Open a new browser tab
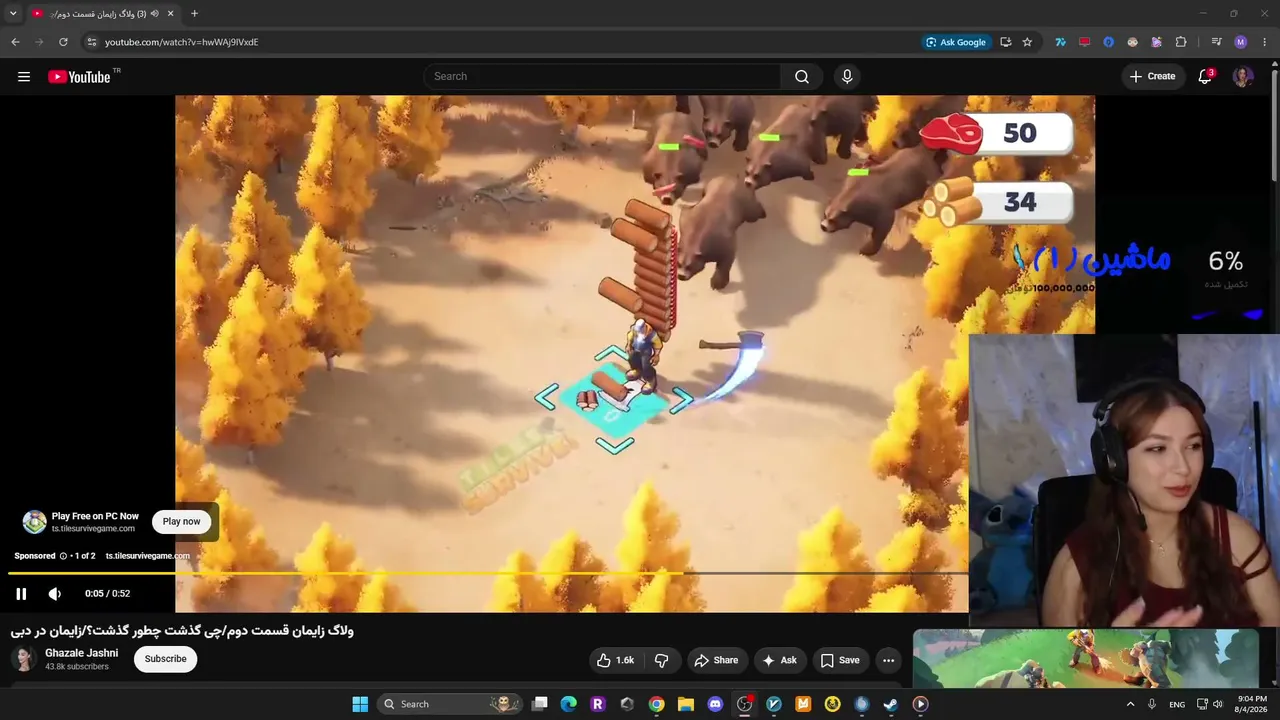This screenshot has width=1280, height=720. 194,14
